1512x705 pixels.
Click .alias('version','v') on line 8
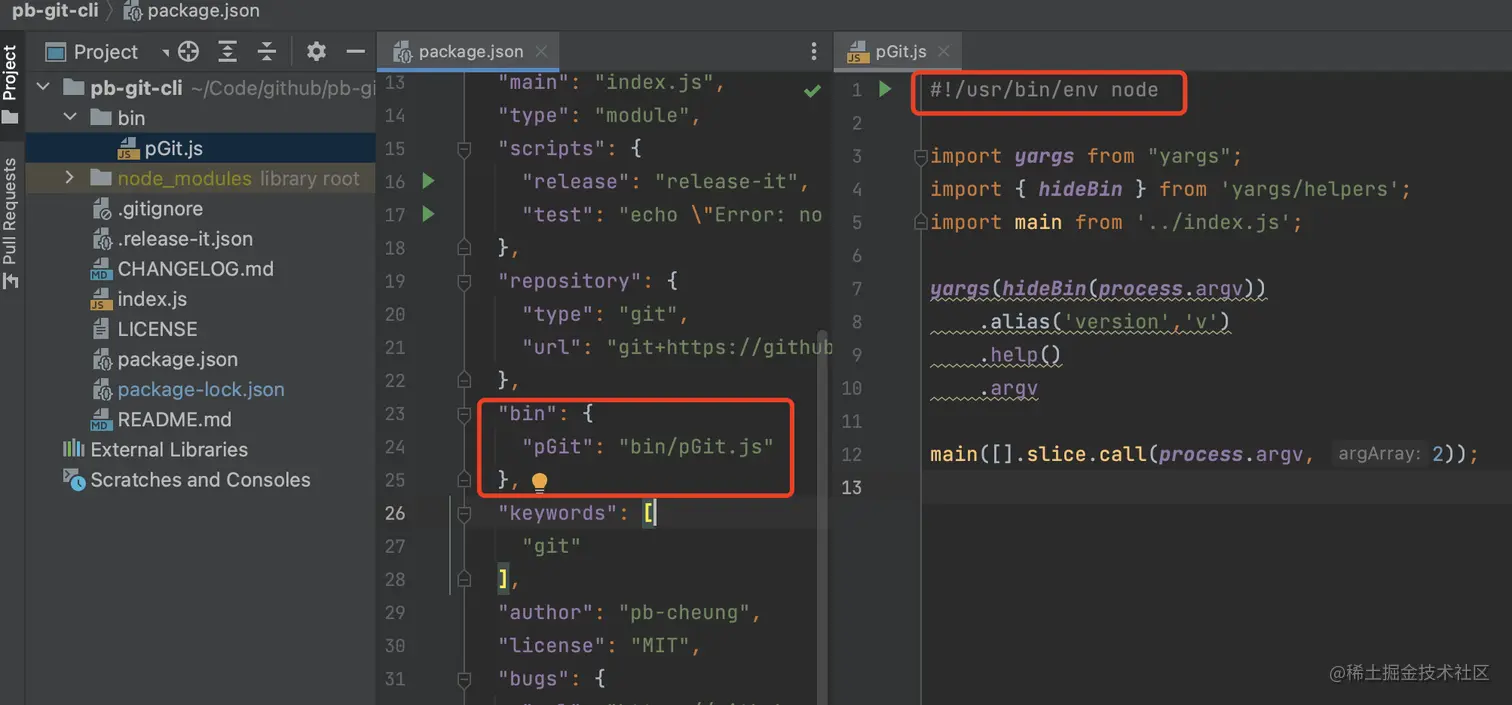[x=1104, y=322]
